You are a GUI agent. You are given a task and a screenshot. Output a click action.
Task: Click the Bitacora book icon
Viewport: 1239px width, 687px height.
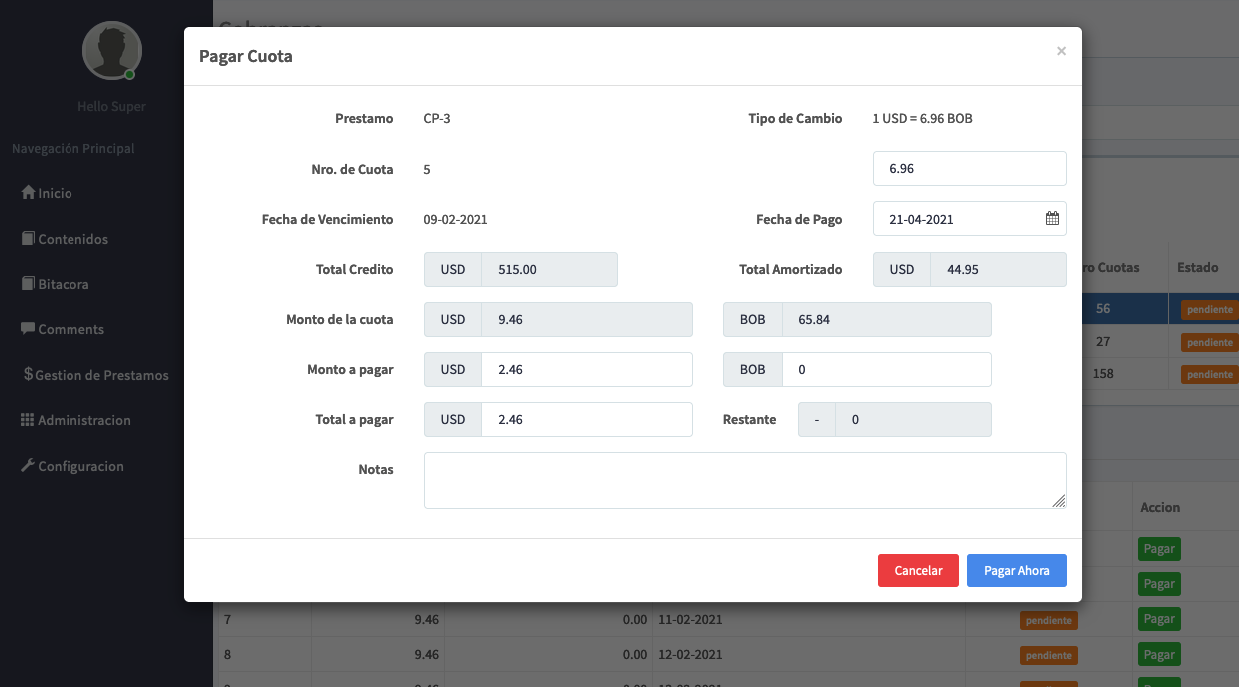pos(28,284)
